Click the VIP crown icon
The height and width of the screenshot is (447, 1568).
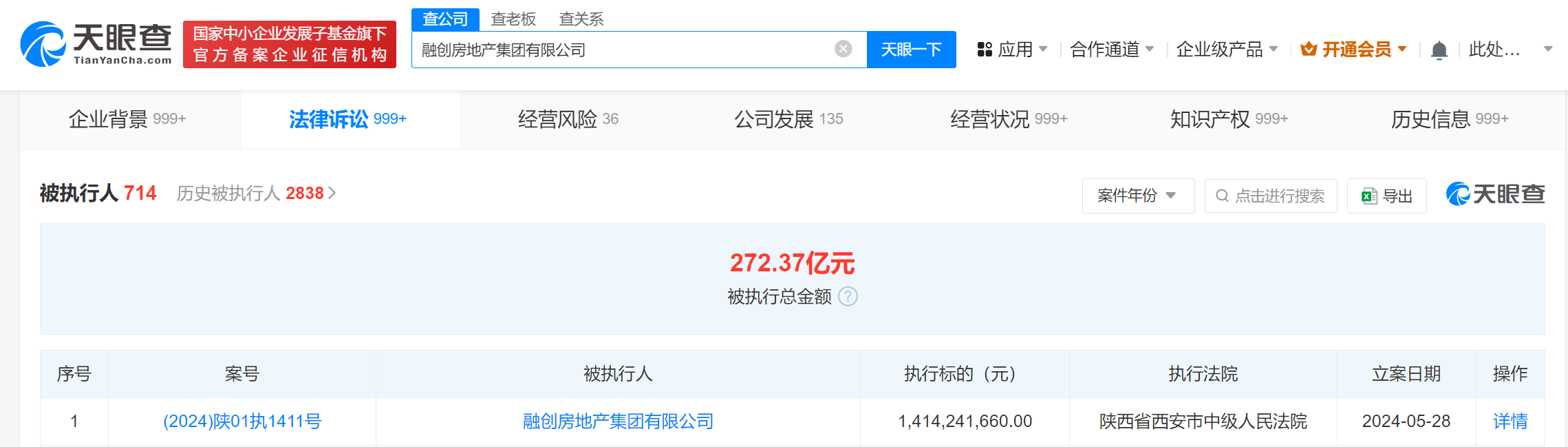coord(1309,50)
